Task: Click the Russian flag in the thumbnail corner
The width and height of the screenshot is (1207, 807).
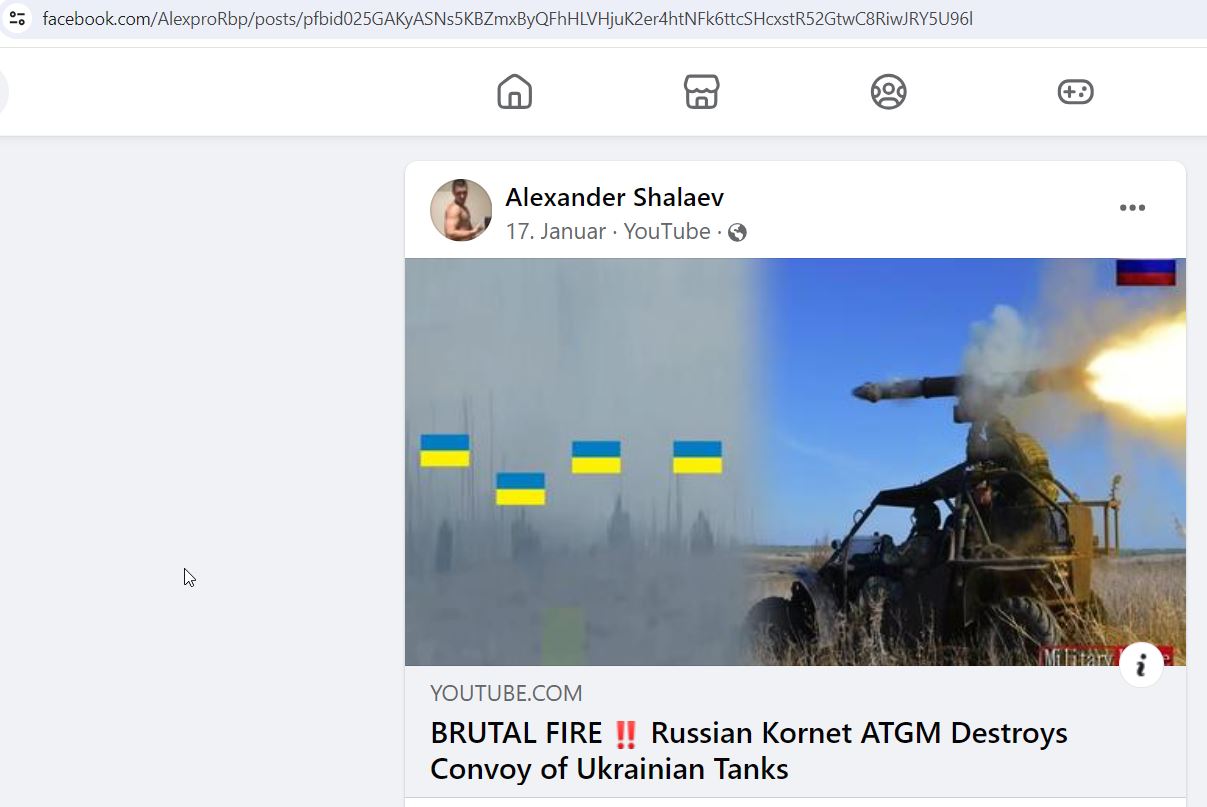Action: (x=1146, y=272)
